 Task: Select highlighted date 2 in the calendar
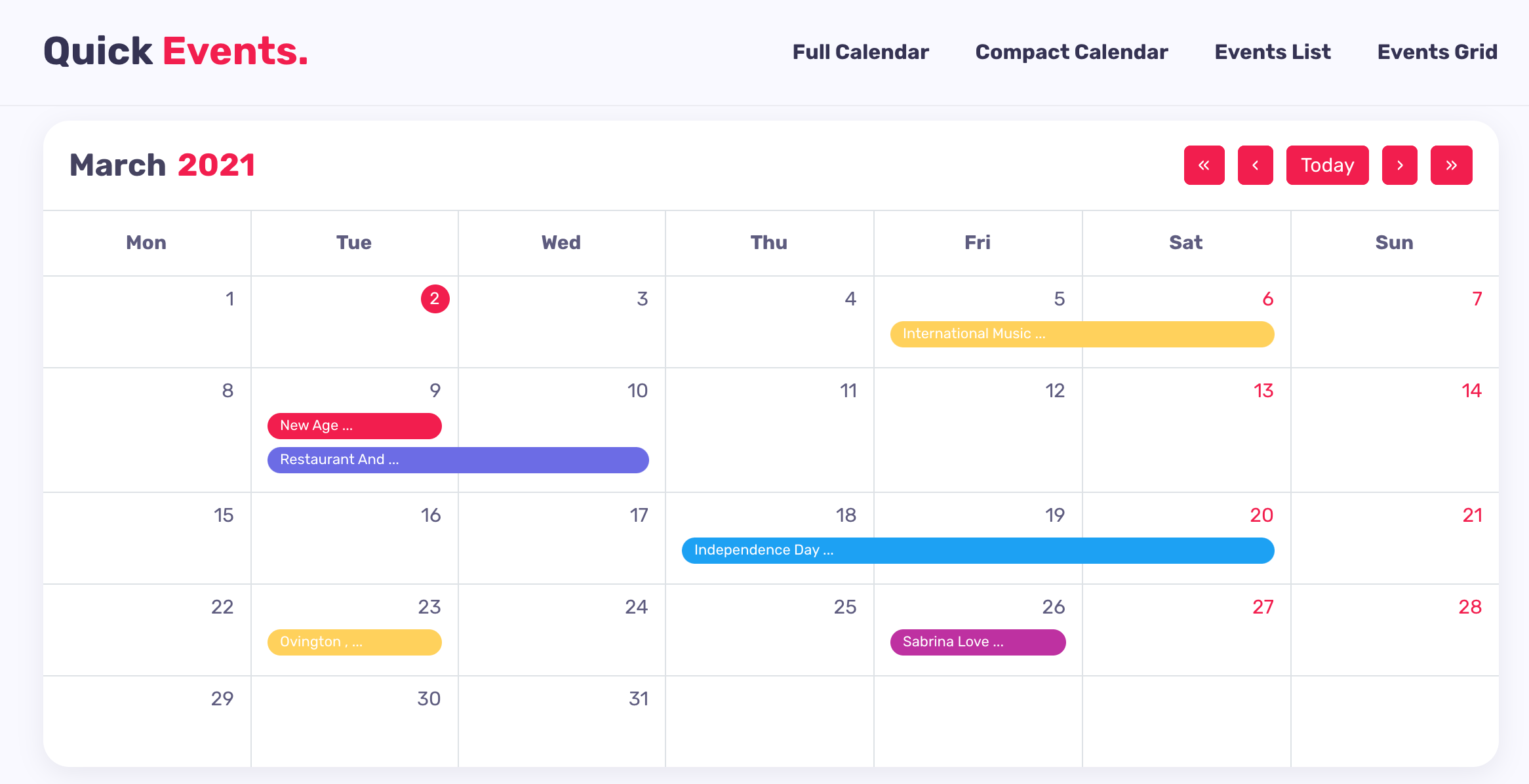click(x=435, y=299)
